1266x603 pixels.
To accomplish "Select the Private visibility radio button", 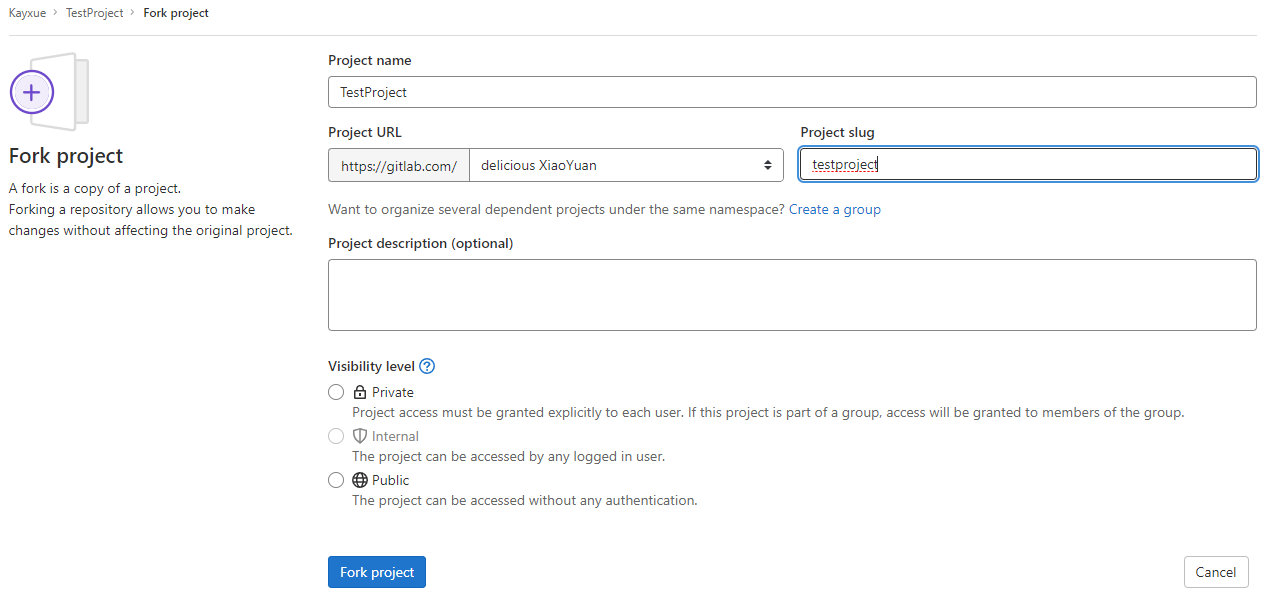I will (336, 393).
